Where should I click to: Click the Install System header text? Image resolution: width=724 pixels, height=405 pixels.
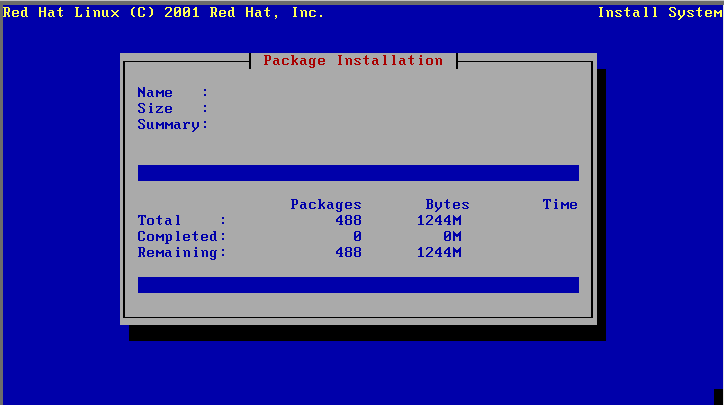click(657, 13)
